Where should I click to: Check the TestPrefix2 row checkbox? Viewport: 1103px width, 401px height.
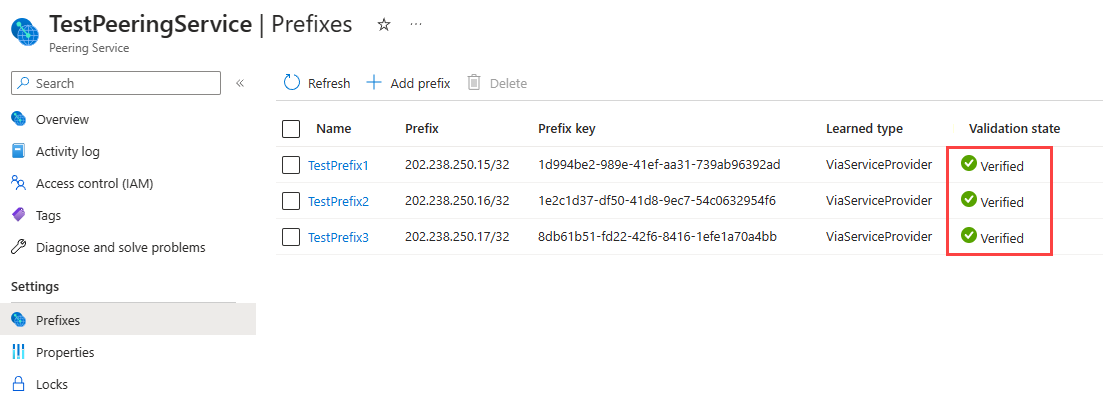coord(291,201)
